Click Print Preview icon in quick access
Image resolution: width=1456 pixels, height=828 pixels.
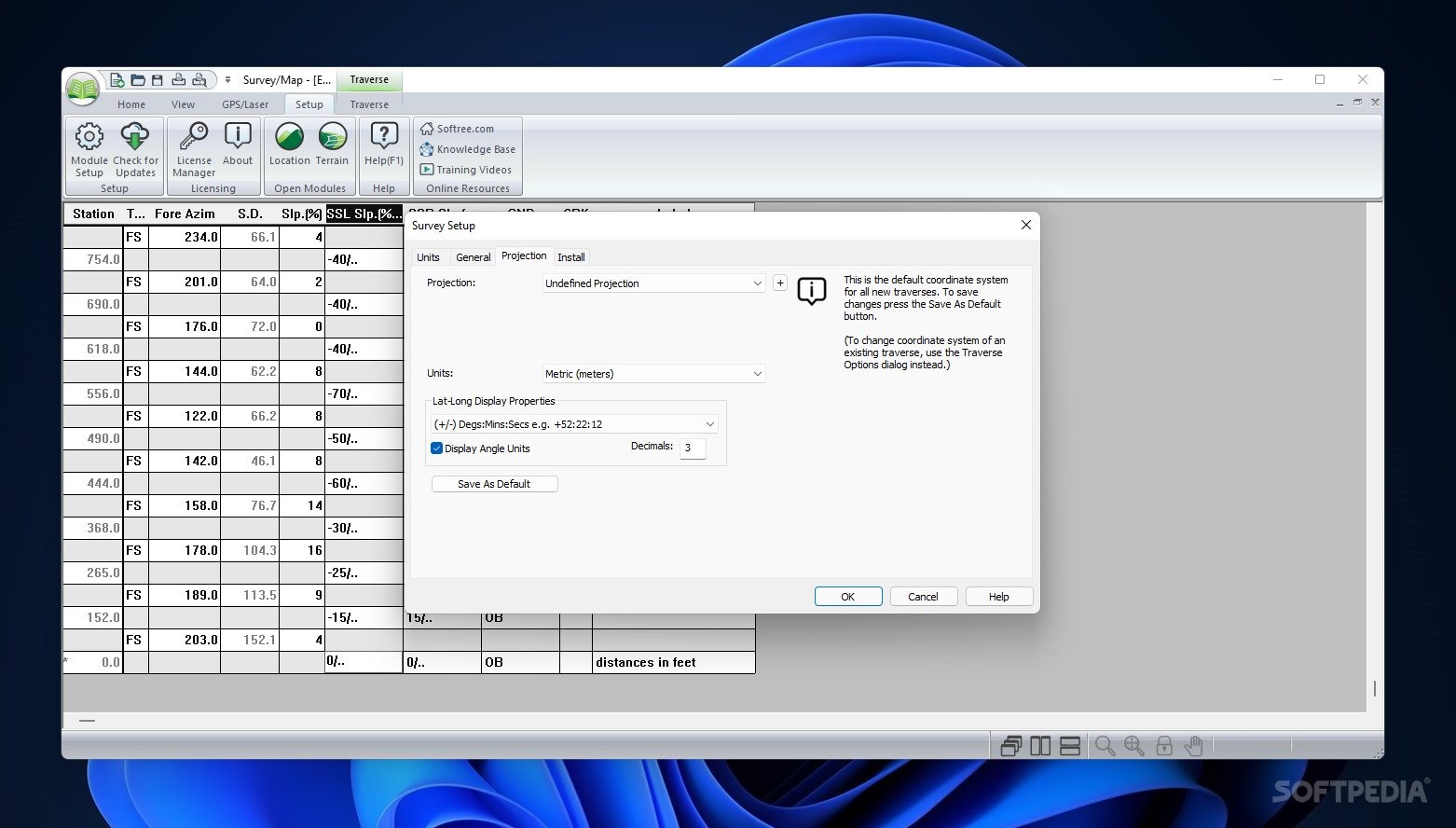[x=199, y=80]
